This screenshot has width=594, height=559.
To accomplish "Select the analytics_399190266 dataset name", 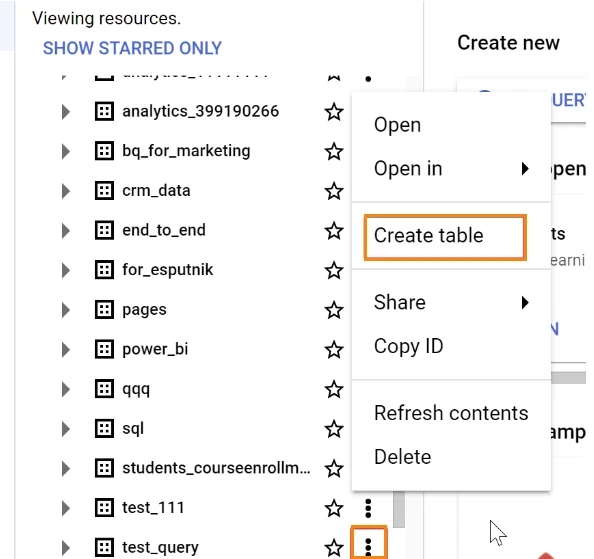I will [x=200, y=111].
